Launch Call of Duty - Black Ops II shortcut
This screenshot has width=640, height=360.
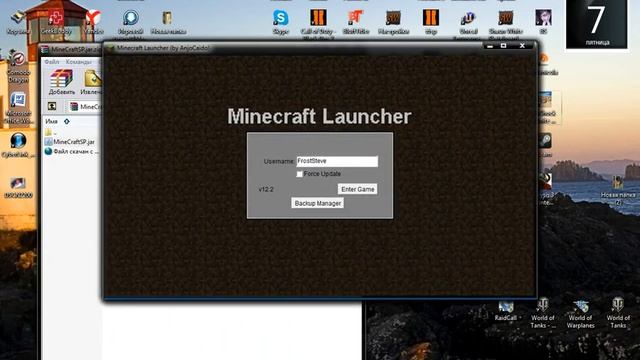coord(318,22)
